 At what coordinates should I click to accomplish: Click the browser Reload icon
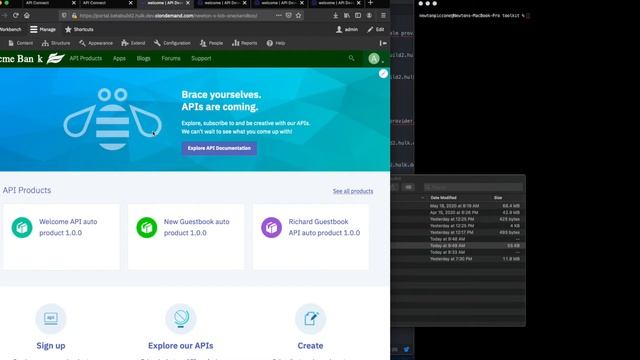(16, 16)
